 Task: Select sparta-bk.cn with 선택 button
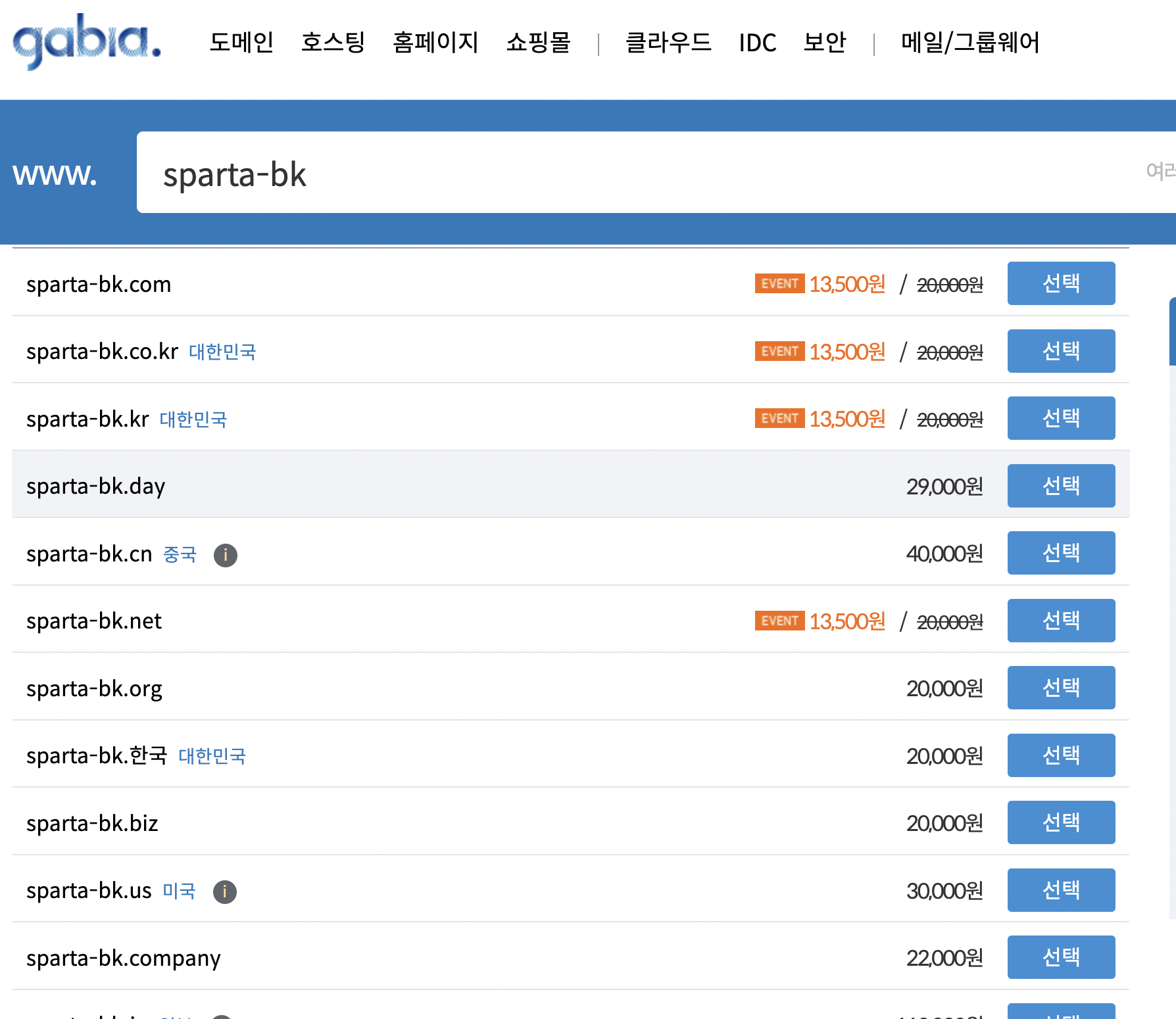(1061, 553)
